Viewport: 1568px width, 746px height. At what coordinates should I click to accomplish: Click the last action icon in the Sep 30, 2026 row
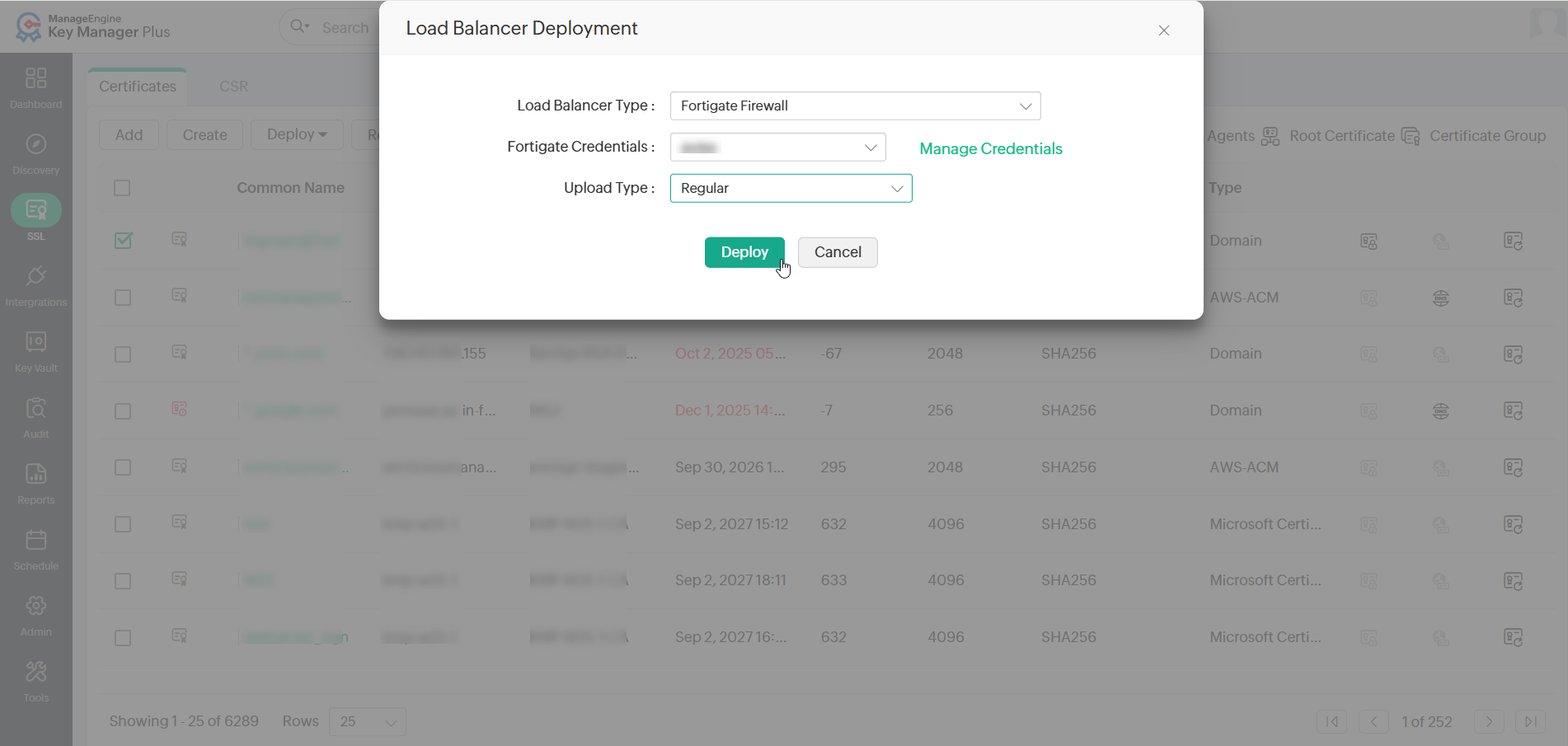click(1513, 467)
